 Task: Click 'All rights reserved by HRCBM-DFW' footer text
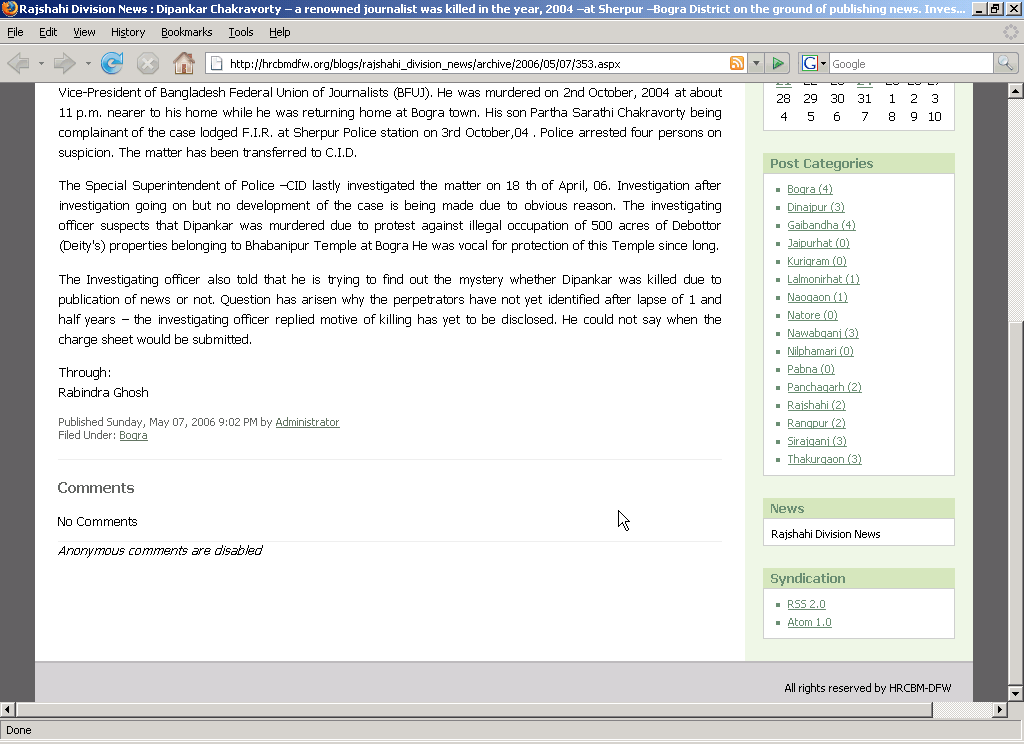pos(867,688)
